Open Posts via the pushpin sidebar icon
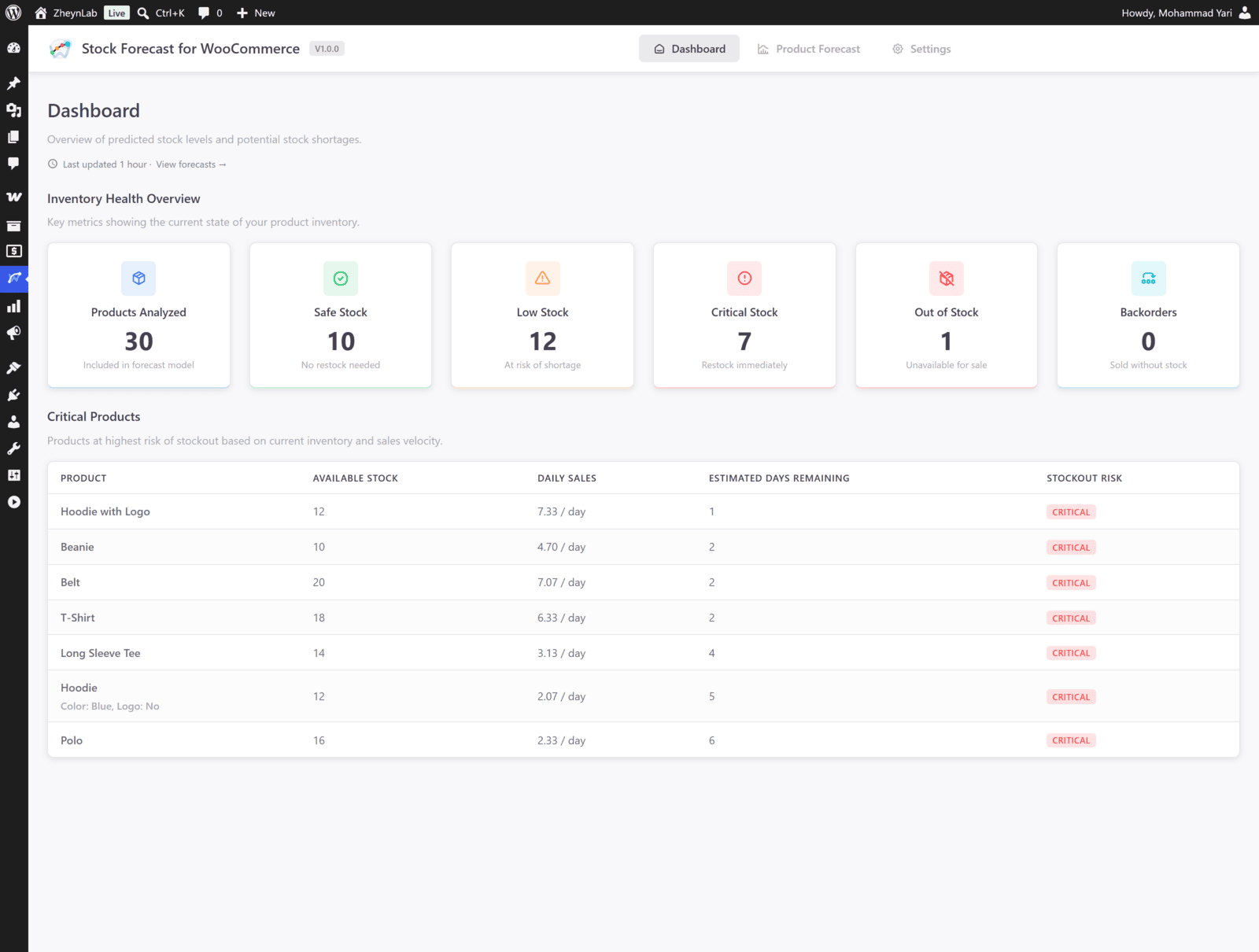Viewport: 1259px width, 952px height. [x=13, y=83]
